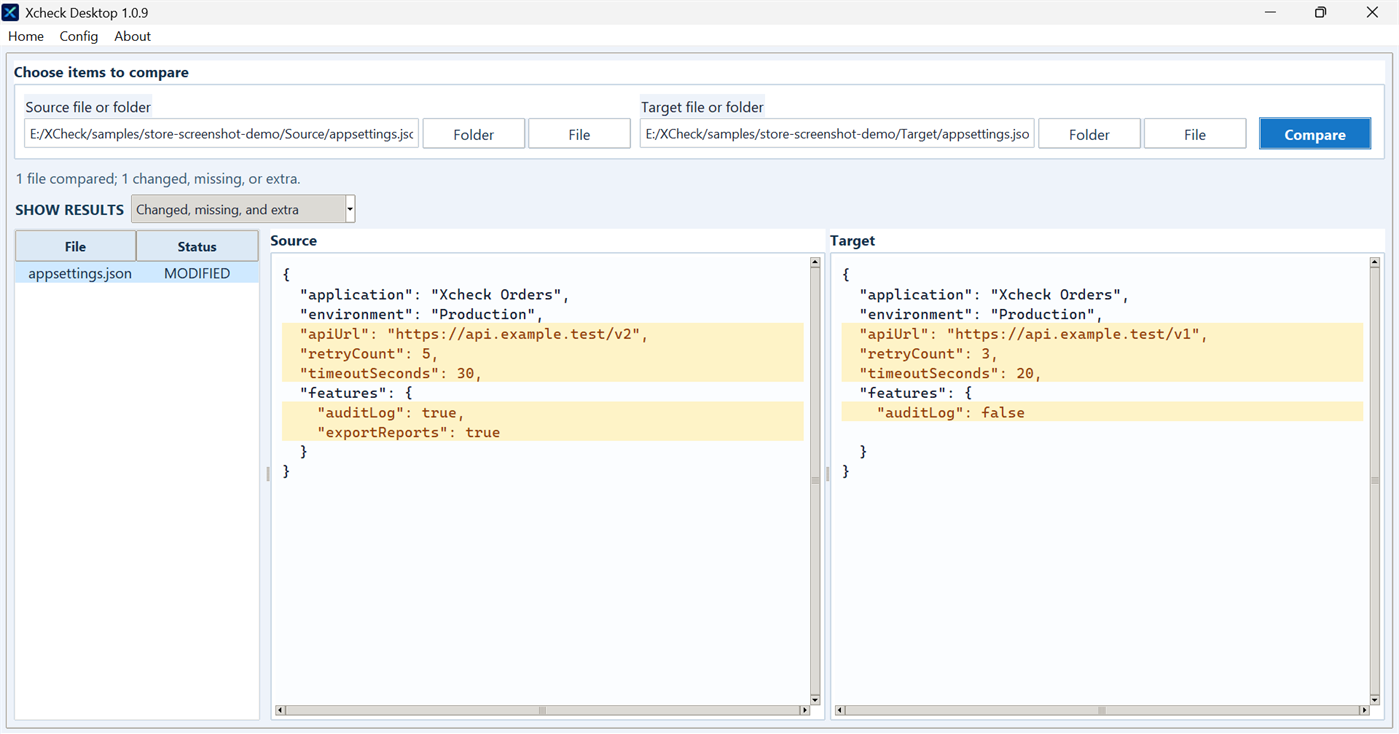Viewport: 1399px width, 734px height.
Task: Maximize the Xcheck Desktop window
Action: pos(1320,13)
